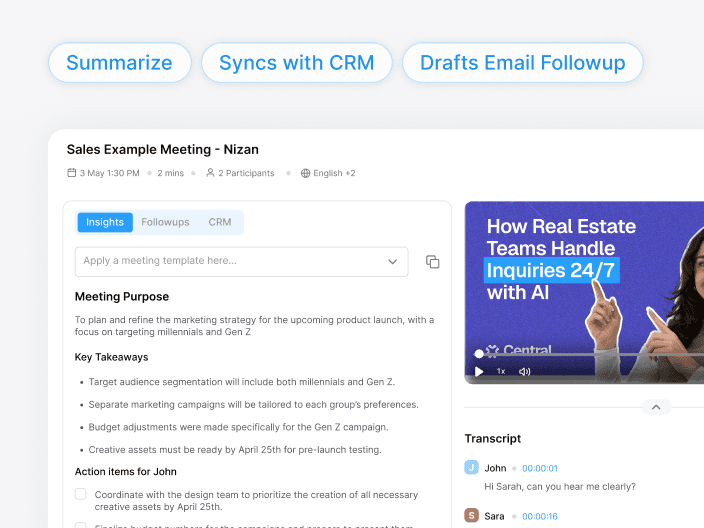Click the takeaway about Separate marketing campaigns
Screen dimensions: 704x528
coord(253,405)
